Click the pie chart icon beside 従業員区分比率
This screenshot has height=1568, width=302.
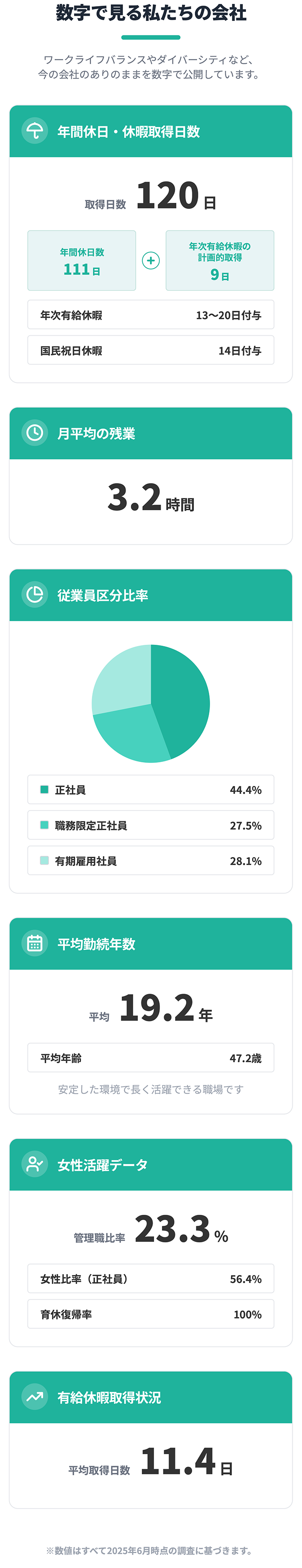coord(35,595)
